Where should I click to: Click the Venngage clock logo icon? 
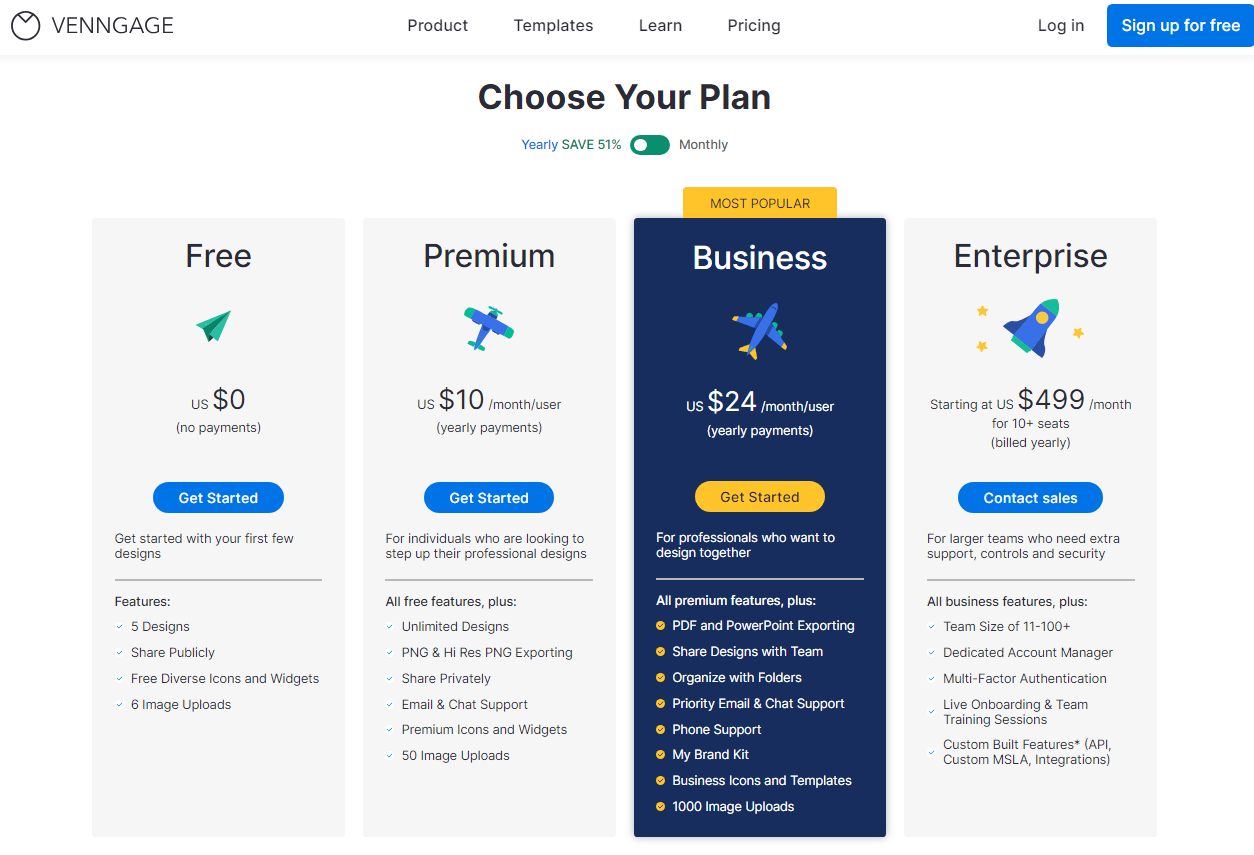coord(26,26)
